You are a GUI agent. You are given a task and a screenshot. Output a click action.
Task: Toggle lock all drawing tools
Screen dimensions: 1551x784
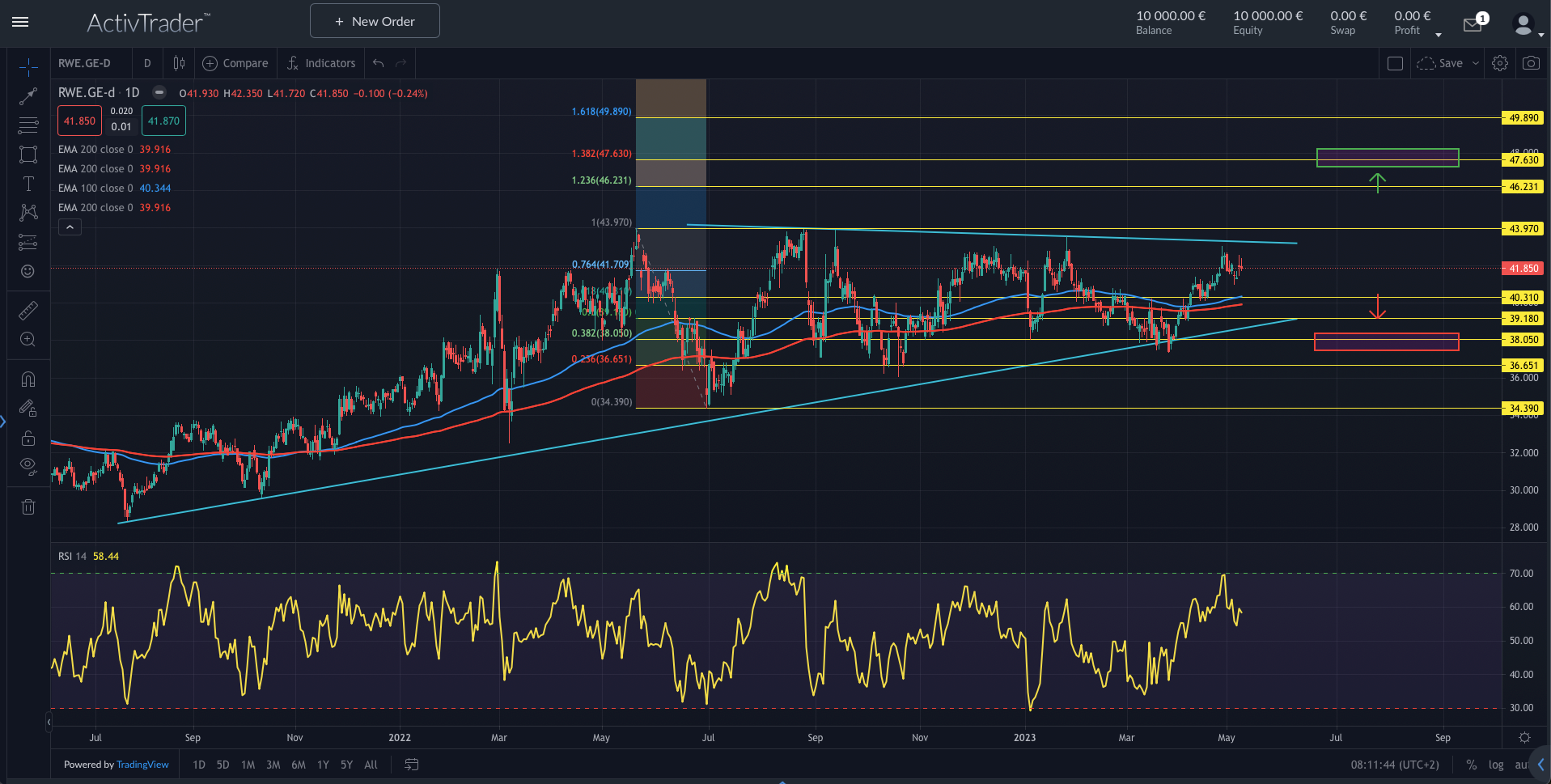pyautogui.click(x=28, y=438)
